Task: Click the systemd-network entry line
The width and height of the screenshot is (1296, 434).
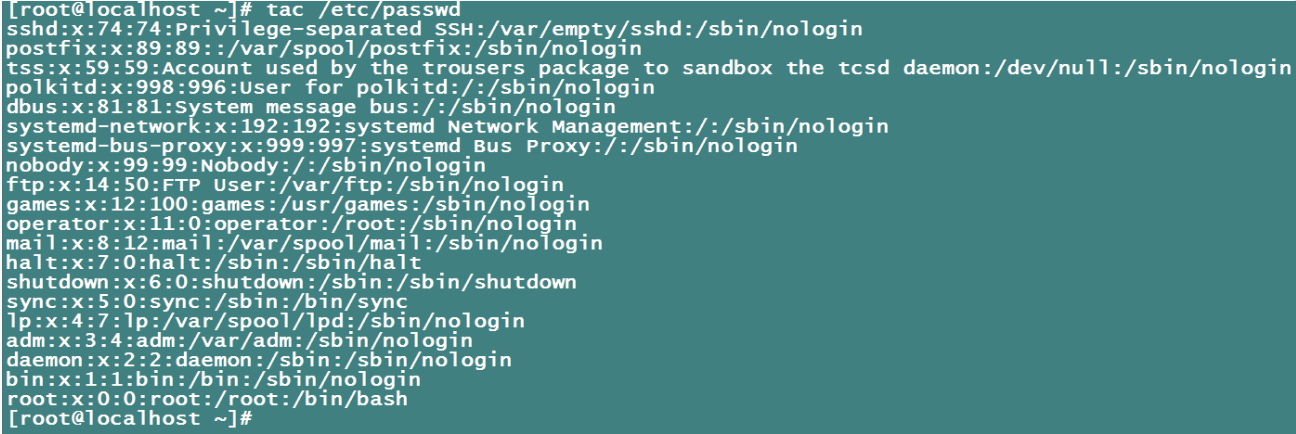Action: pyautogui.click(x=447, y=126)
